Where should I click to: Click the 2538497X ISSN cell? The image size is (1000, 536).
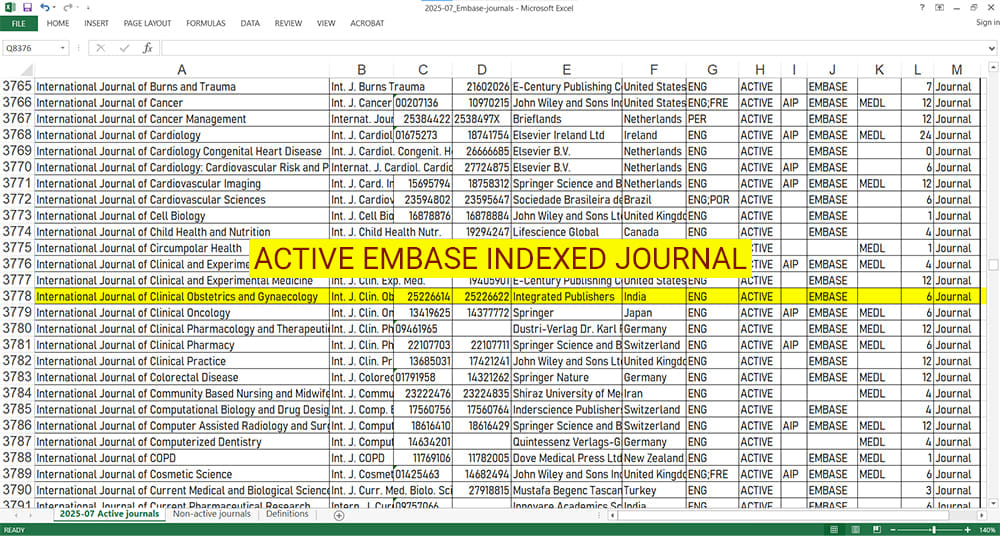pyautogui.click(x=482, y=119)
